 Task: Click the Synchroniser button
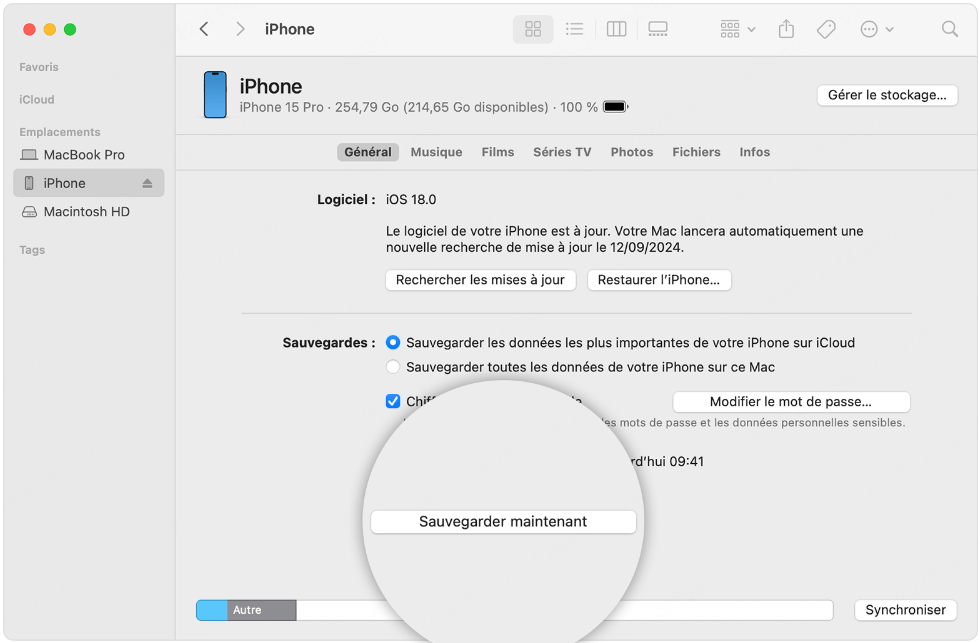tap(905, 610)
